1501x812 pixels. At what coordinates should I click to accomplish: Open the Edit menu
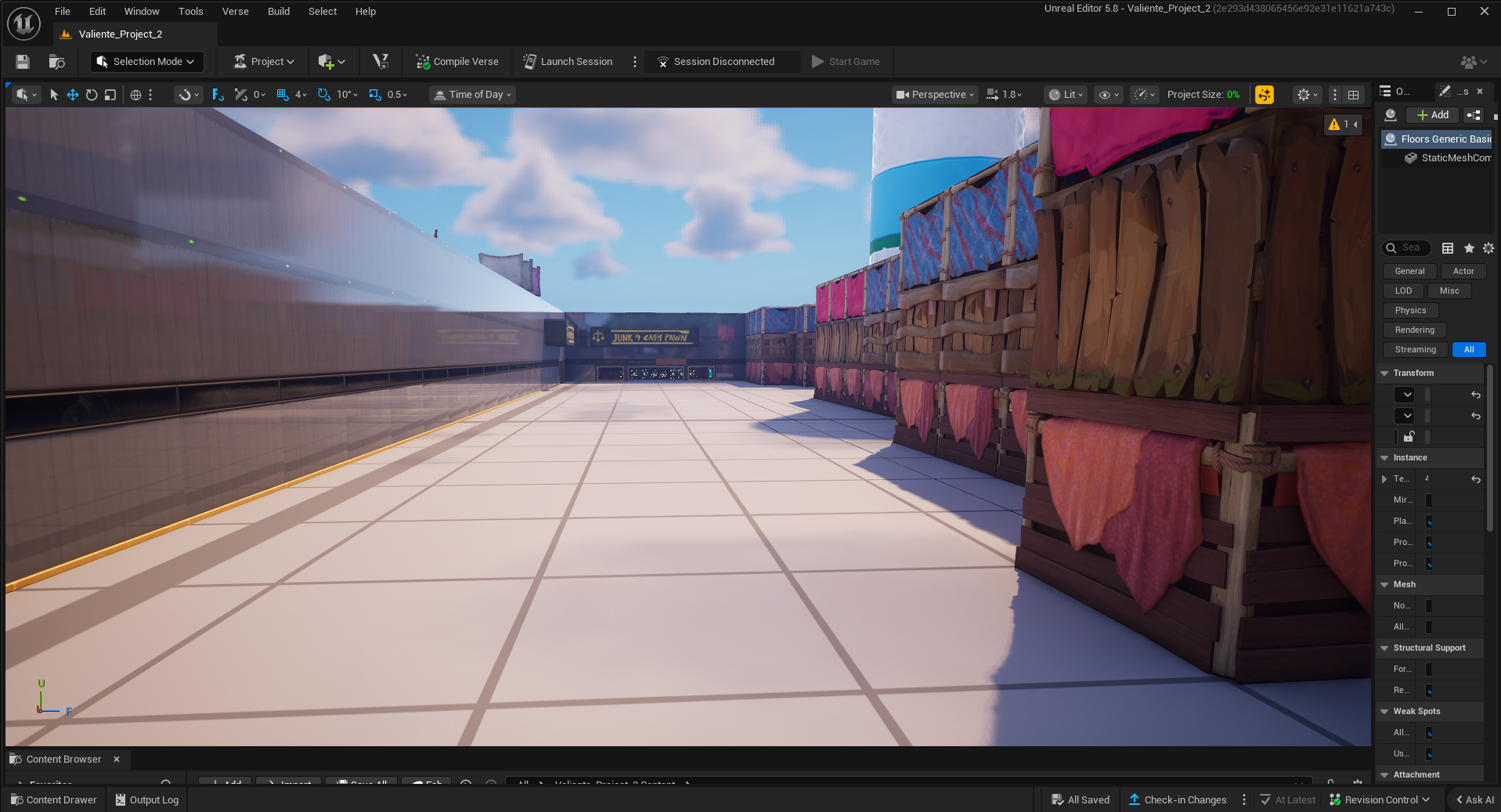click(x=97, y=11)
